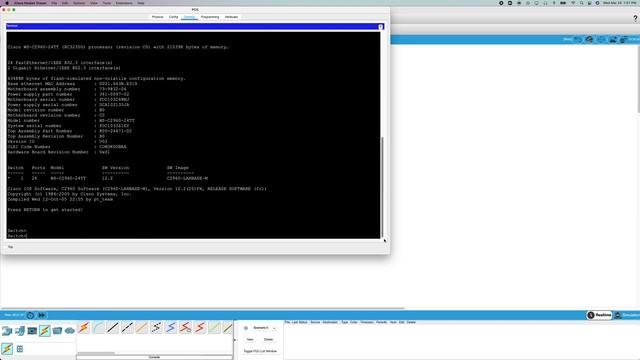
Task: Select the Components category icon
Action: (x=32, y=331)
